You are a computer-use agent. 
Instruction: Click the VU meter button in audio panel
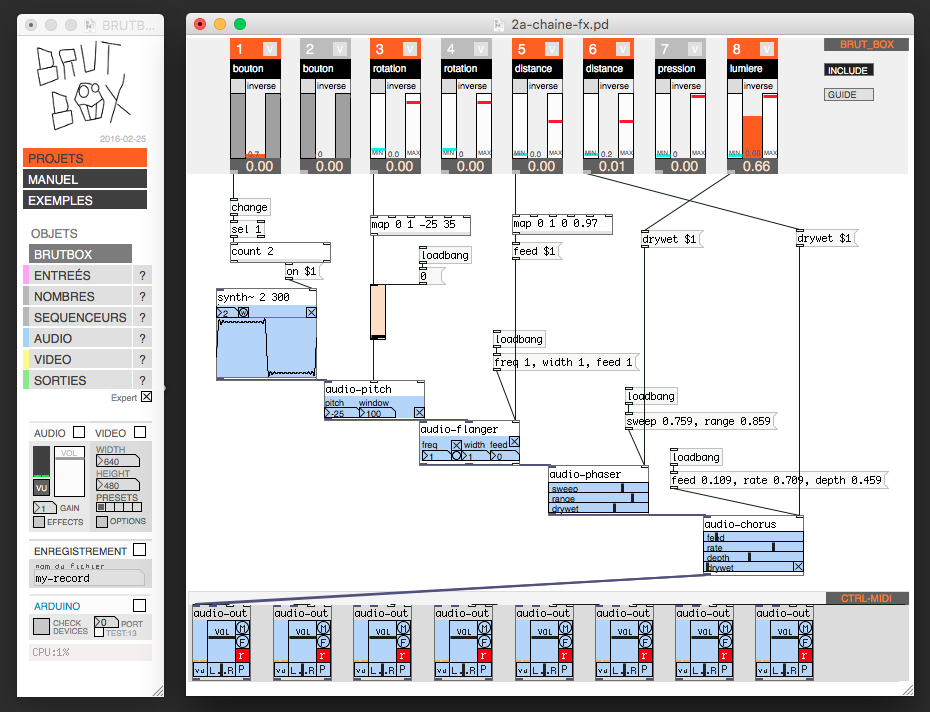pyautogui.click(x=41, y=488)
